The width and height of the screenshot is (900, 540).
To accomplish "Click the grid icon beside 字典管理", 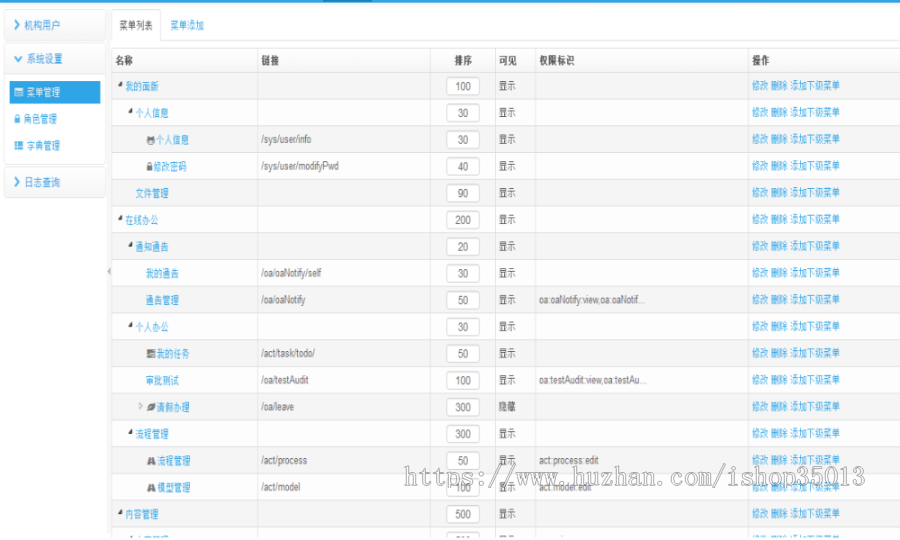I will pos(19,146).
